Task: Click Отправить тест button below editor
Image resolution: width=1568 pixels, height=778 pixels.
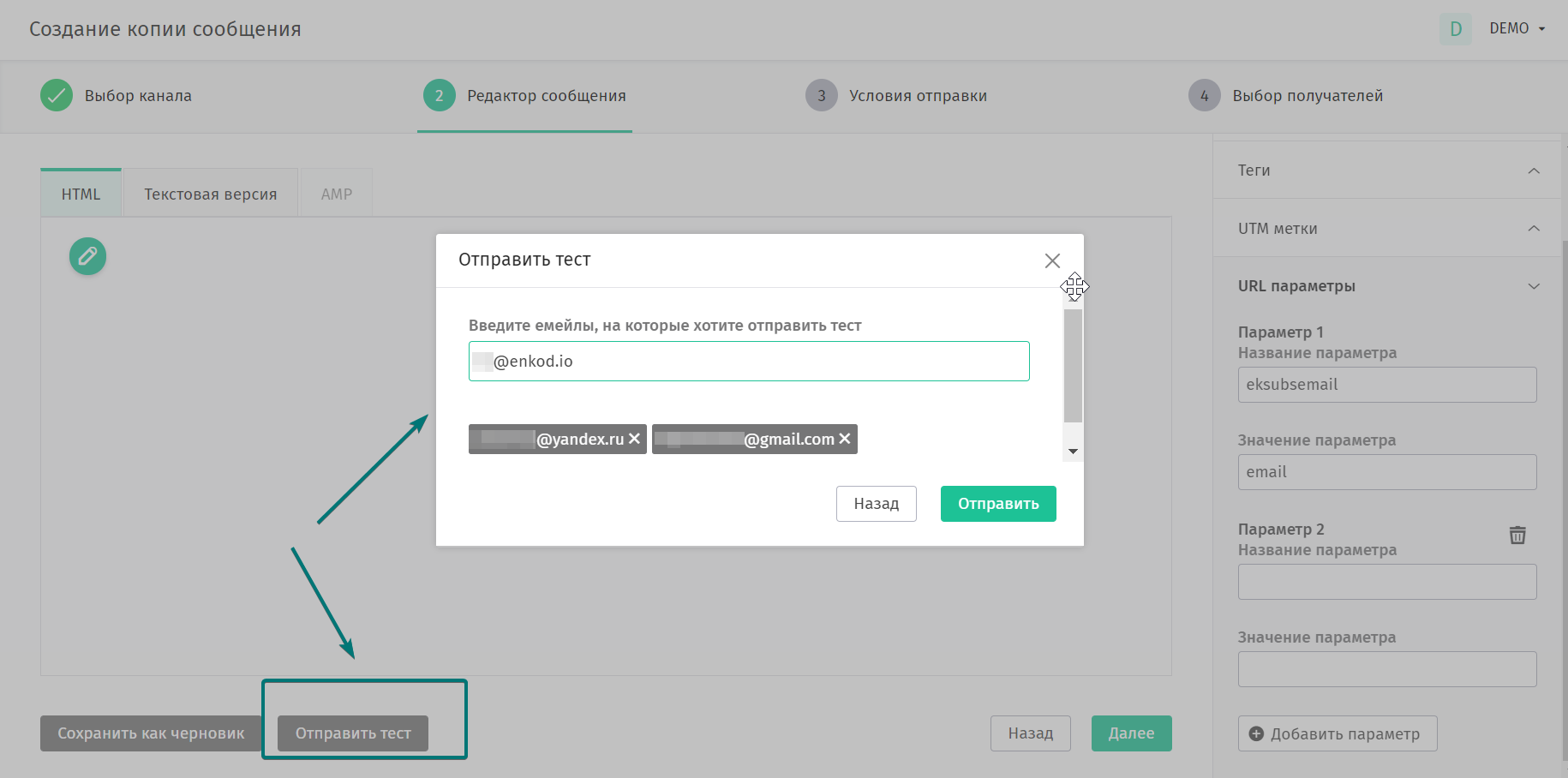Action: (x=353, y=733)
